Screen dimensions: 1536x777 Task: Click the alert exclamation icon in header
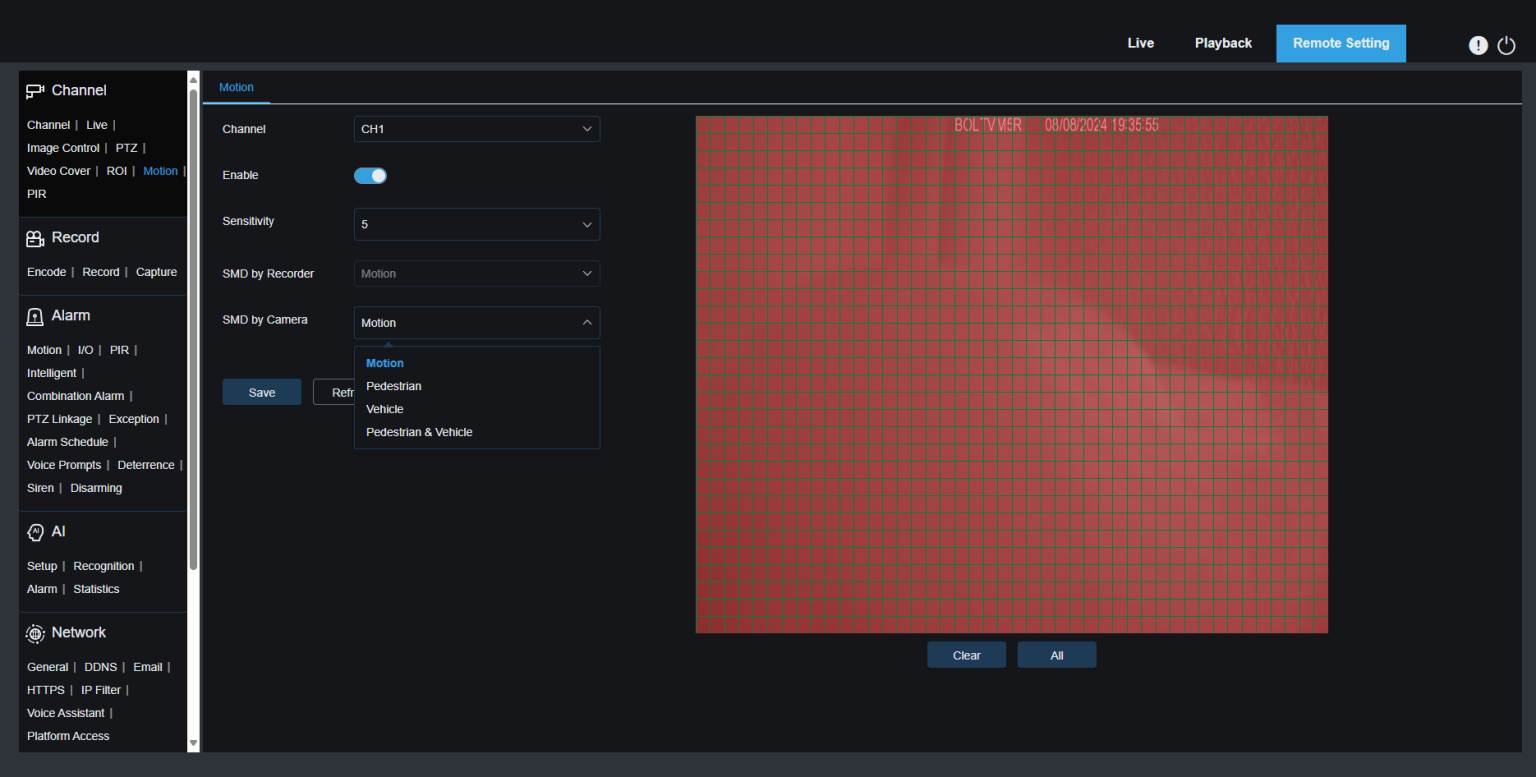point(1477,45)
